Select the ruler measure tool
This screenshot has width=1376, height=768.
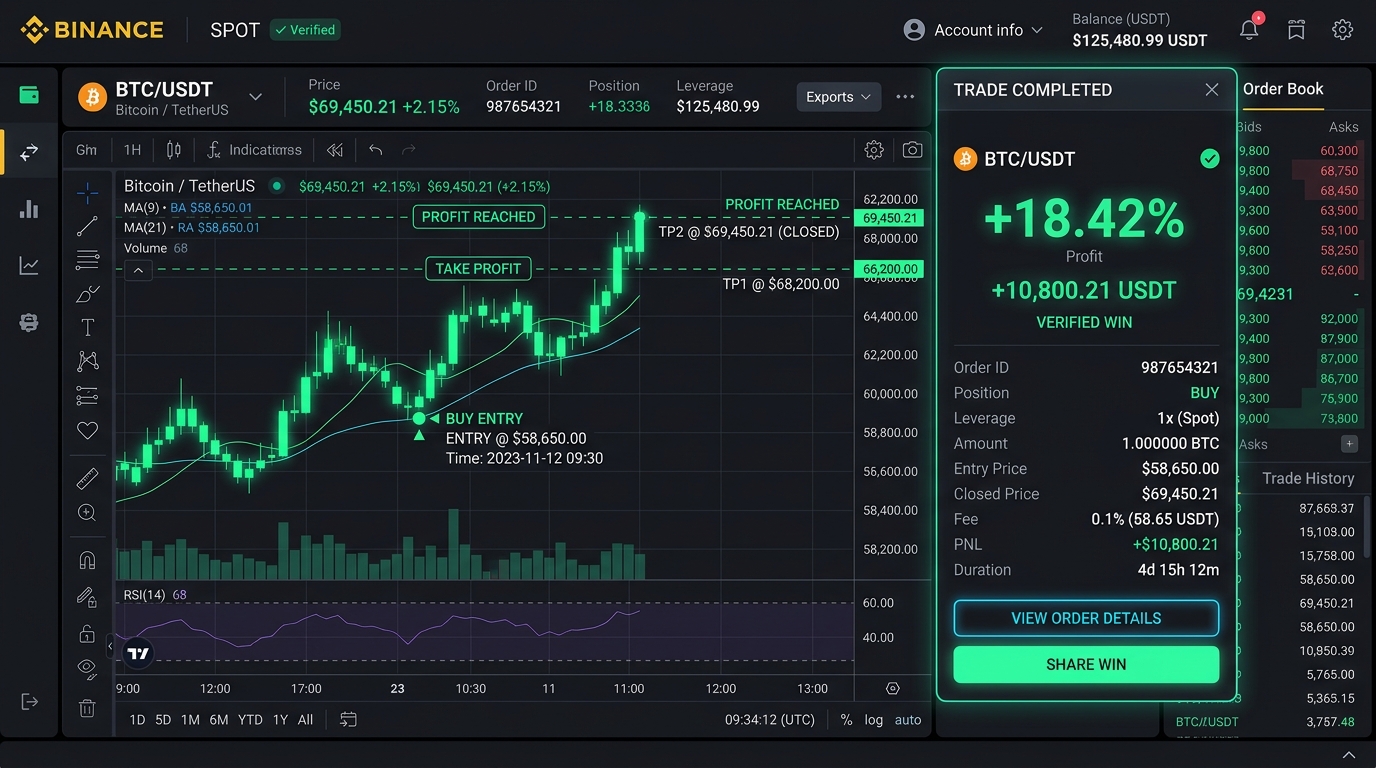87,478
